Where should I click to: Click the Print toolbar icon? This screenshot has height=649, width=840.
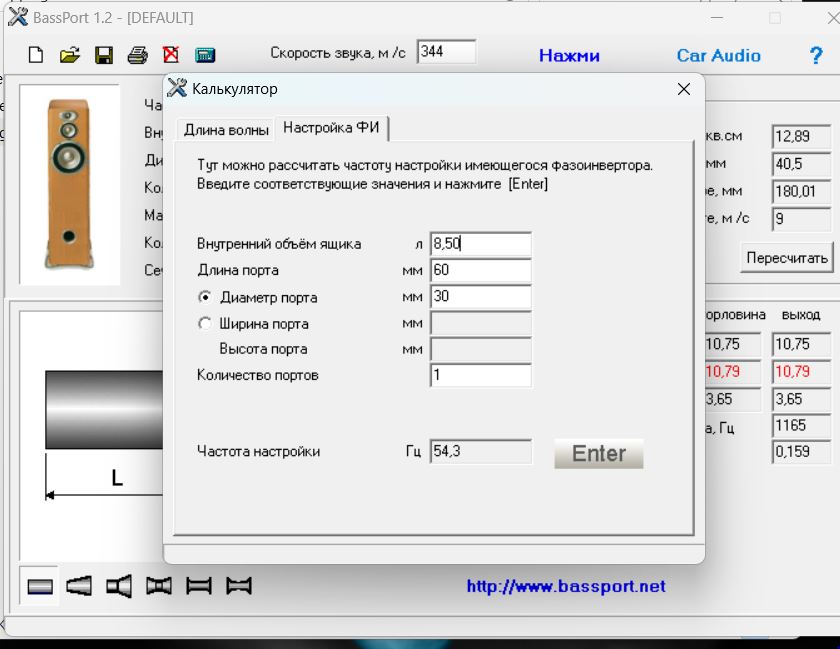(x=137, y=56)
